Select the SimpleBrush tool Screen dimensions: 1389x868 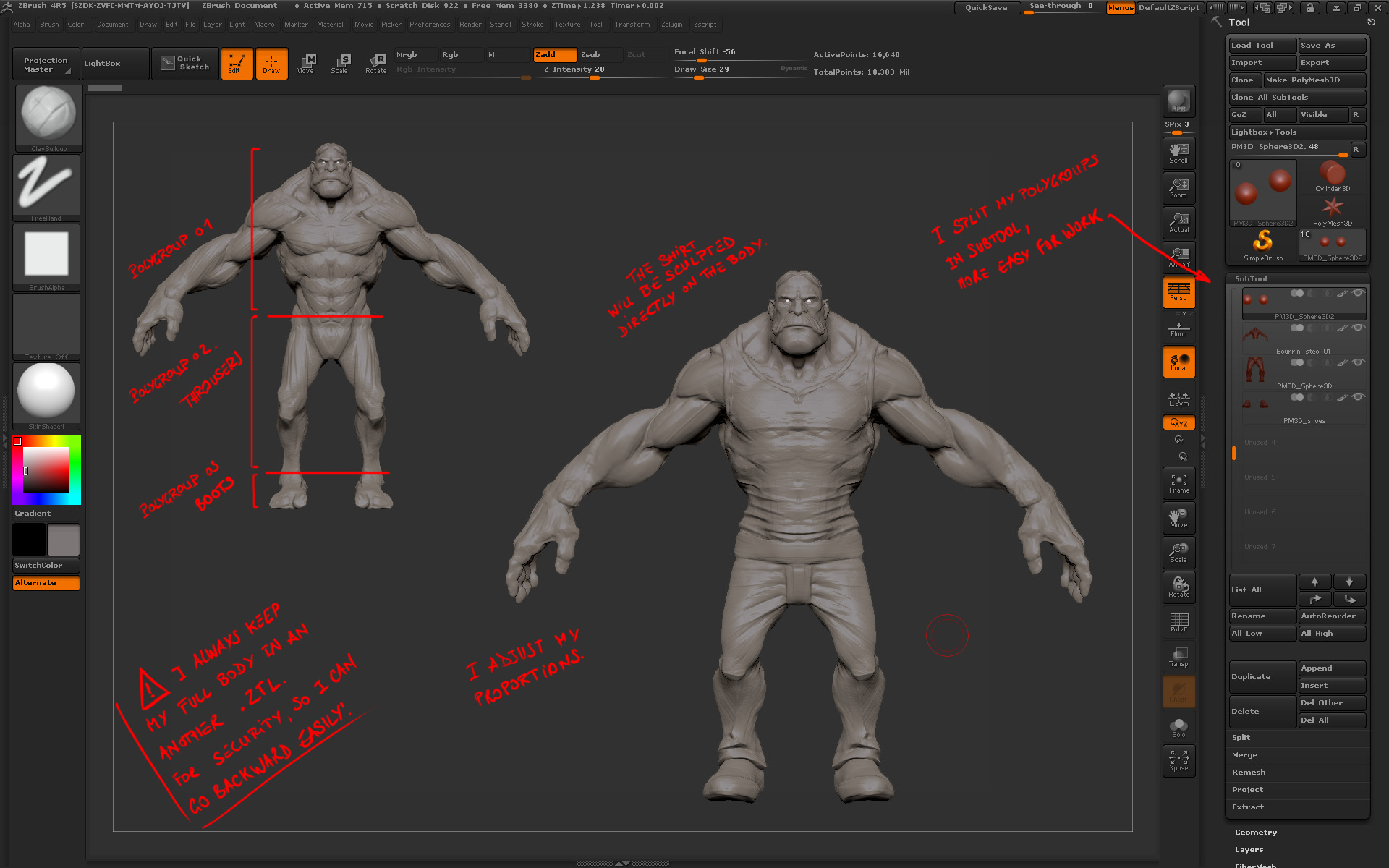pos(1262,246)
